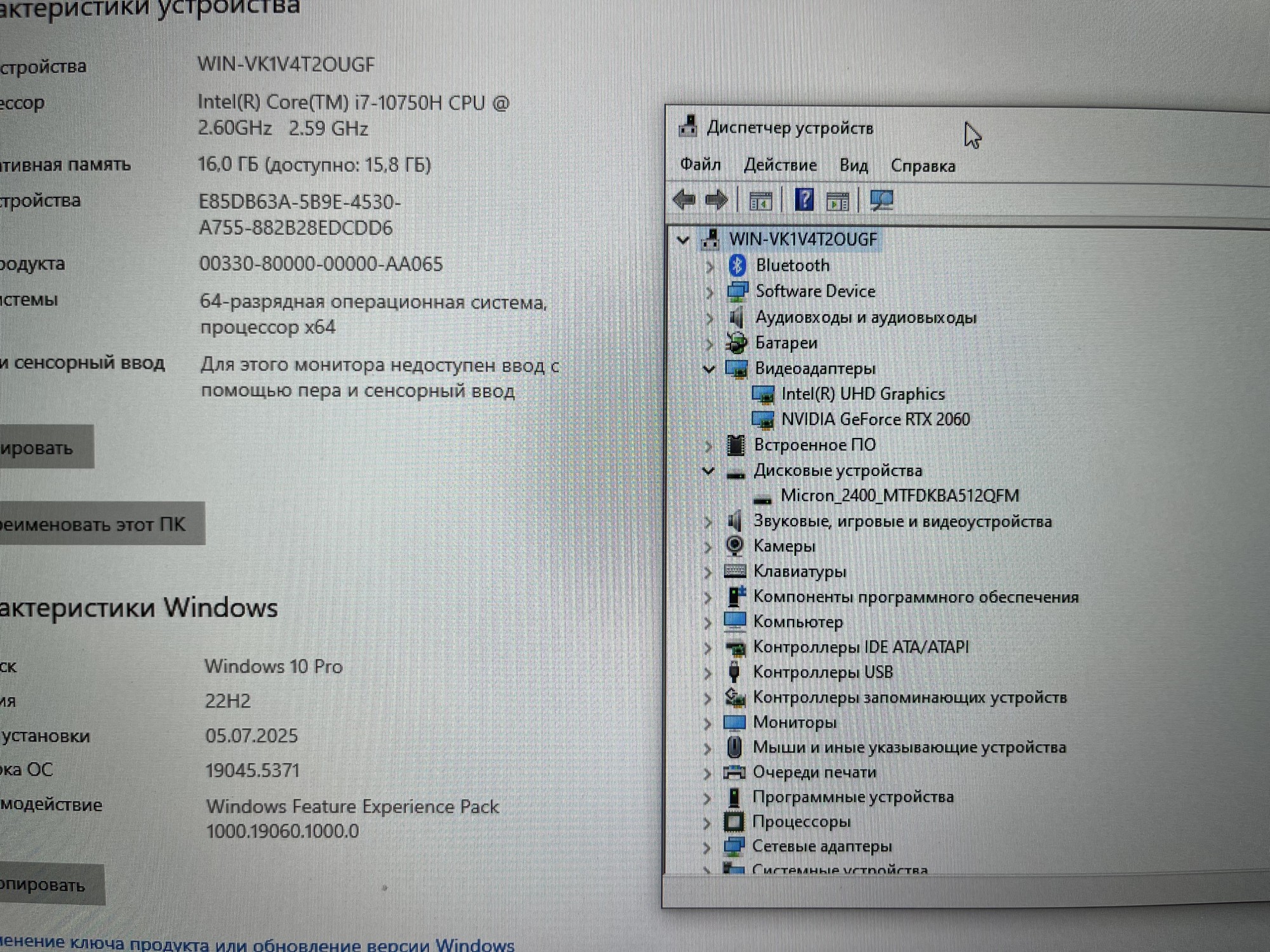
Task: Select root node WIN-VK1V4T2OUGF in tree
Action: pos(803,239)
